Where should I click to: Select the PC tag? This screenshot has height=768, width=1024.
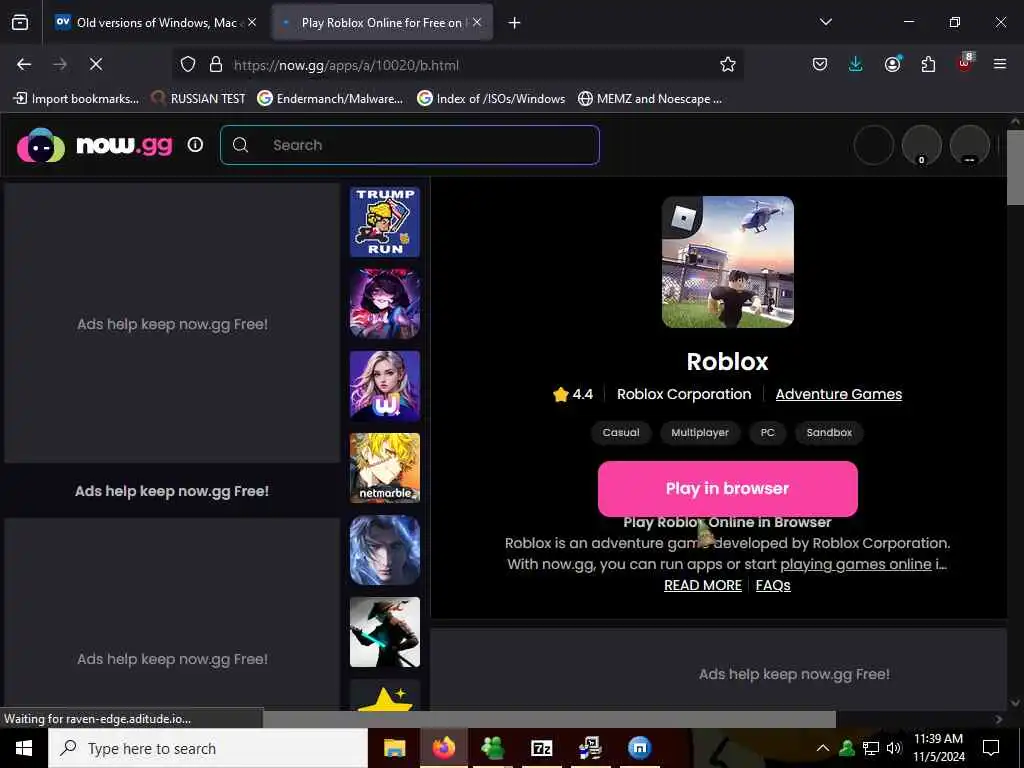tap(767, 432)
